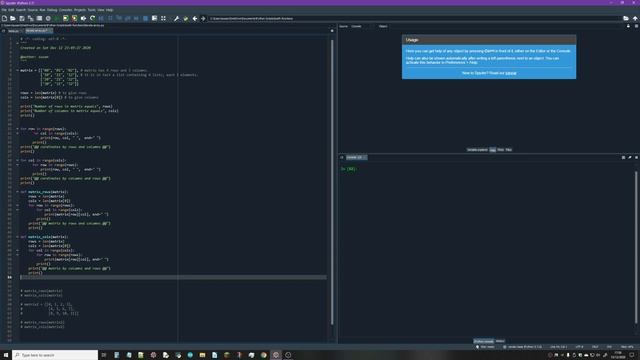The height and width of the screenshot is (360, 640).
Task: Open the Consoles menu
Action: click(x=65, y=10)
